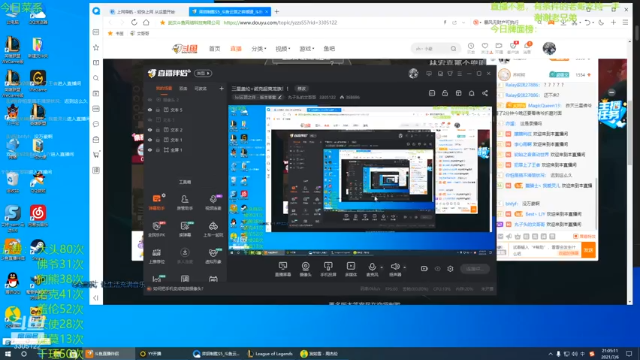Click the user avatar in streaming app title bar
This screenshot has height=360, width=640.
pos(413,73)
